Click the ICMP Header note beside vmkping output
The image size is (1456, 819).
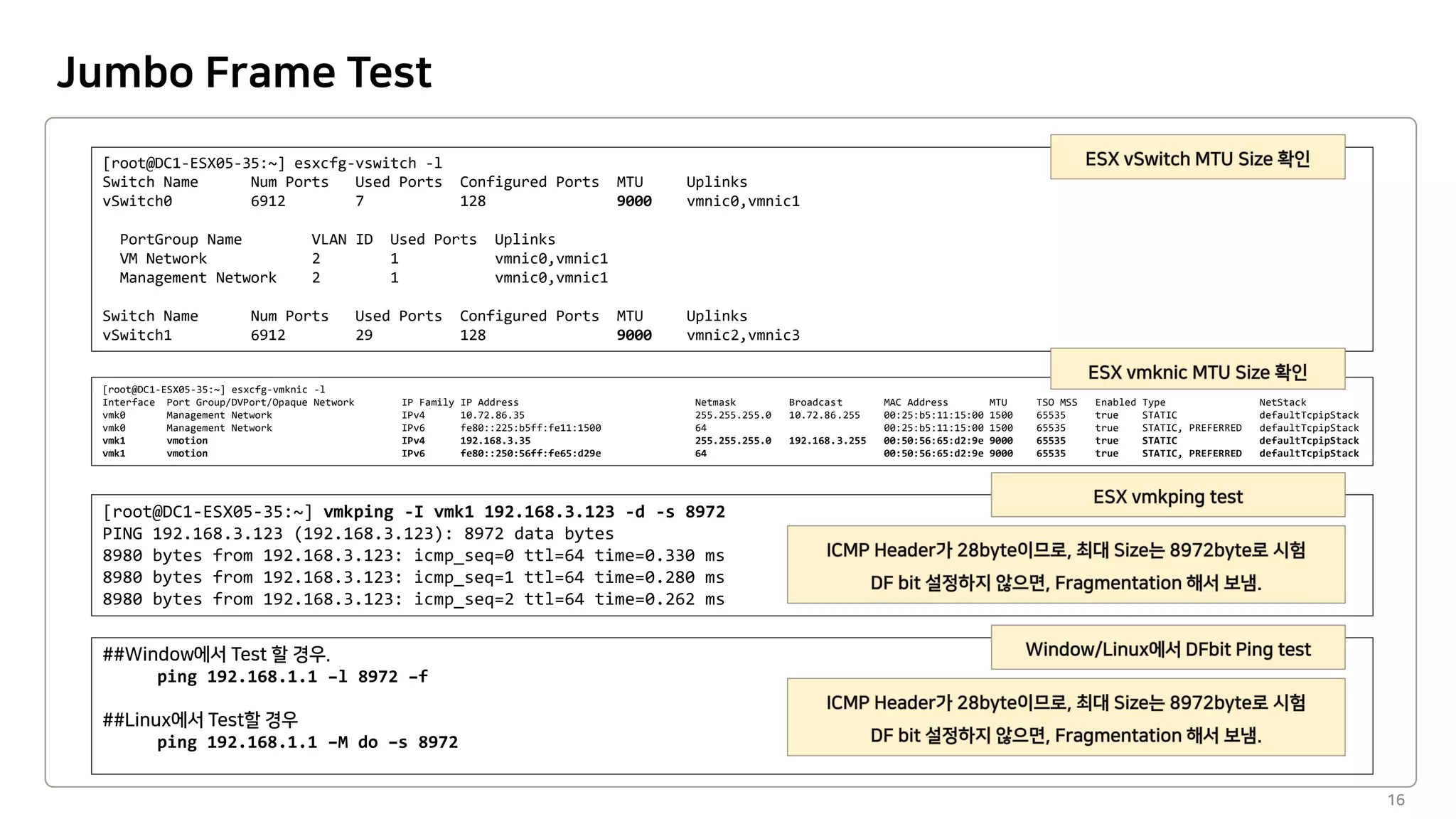click(1066, 565)
